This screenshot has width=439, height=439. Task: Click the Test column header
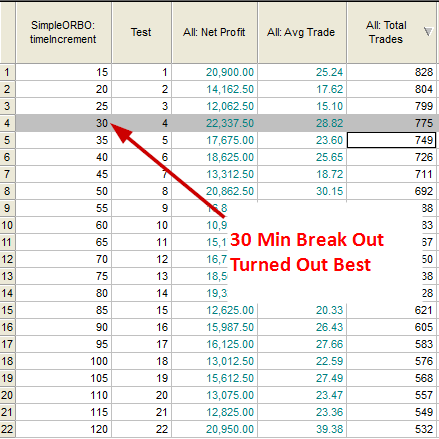coord(141,32)
